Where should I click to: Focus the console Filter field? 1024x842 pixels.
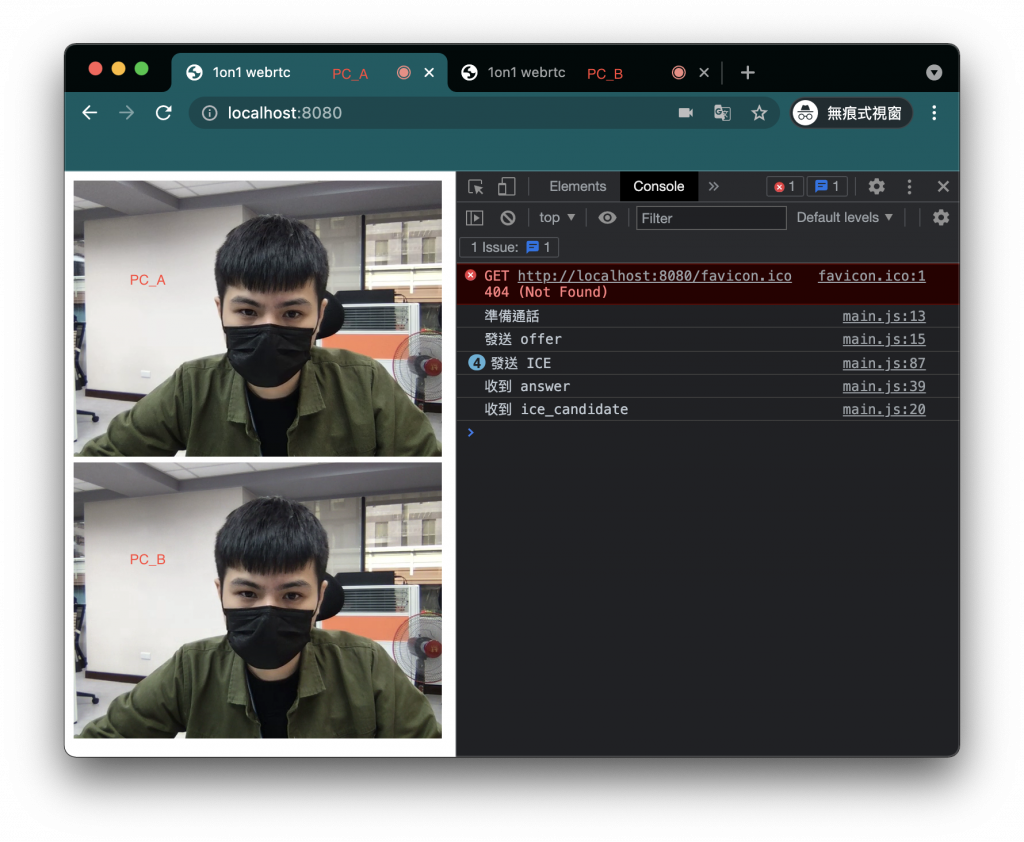(711, 218)
